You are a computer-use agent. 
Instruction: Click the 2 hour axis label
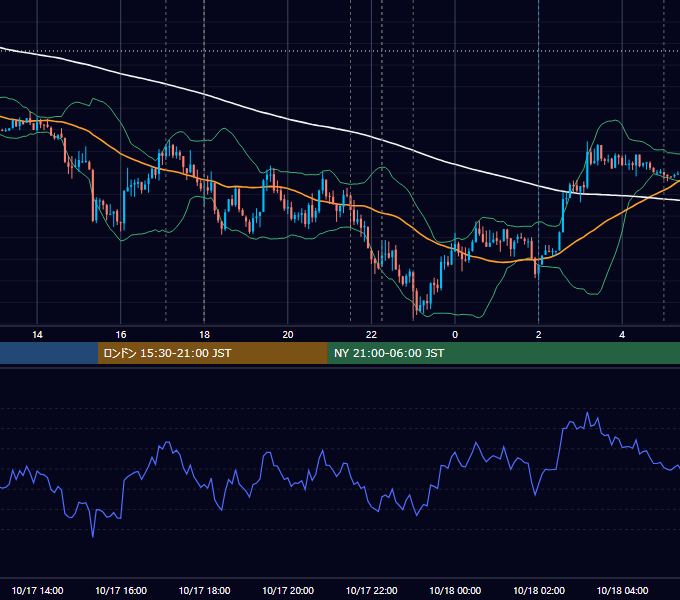coord(539,335)
